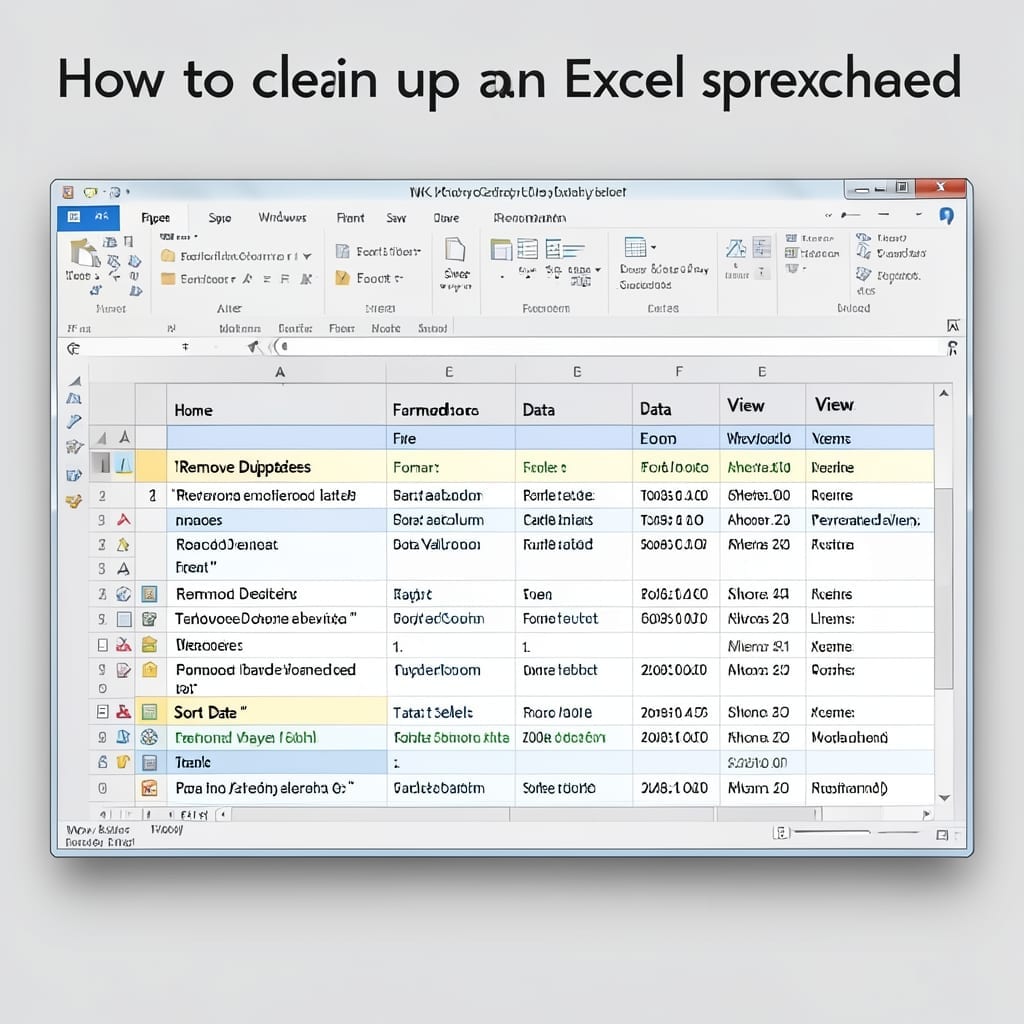This screenshot has width=1024, height=1024.
Task: Click the green table icon in 'Sort Date' row
Action: click(150, 712)
